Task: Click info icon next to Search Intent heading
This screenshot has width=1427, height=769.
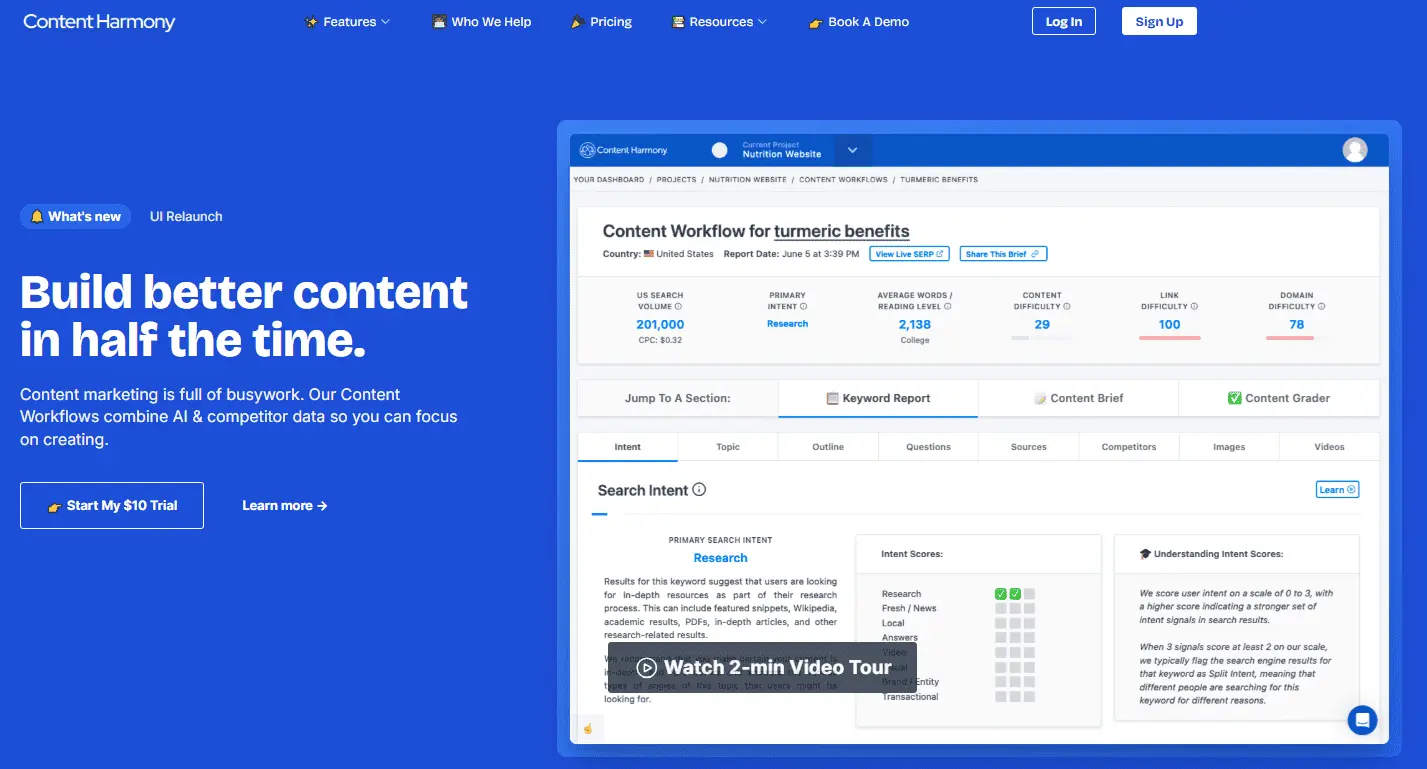Action: (699, 490)
